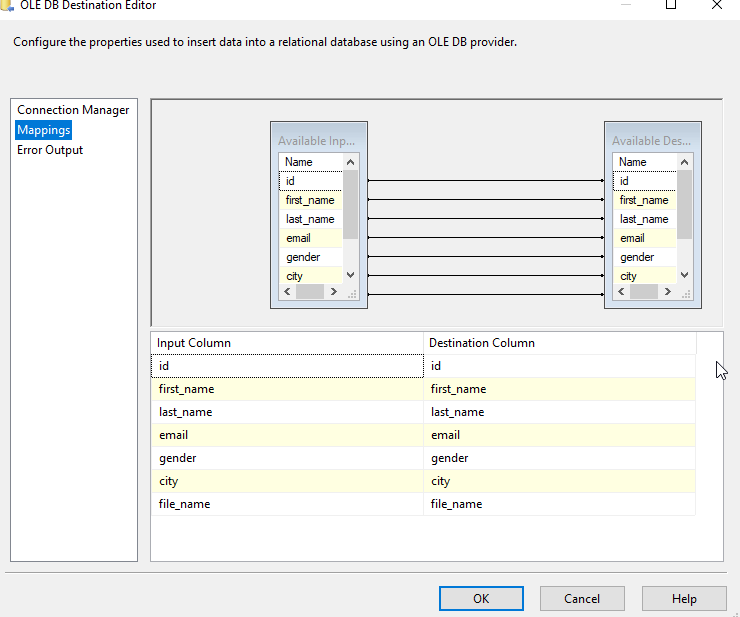Click the Input Column grid header
The height and width of the screenshot is (617, 740).
click(x=287, y=343)
